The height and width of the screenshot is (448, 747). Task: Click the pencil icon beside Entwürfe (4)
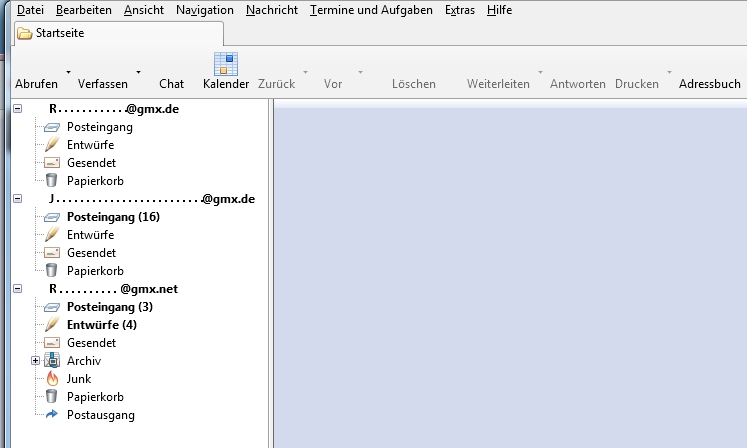(53, 325)
